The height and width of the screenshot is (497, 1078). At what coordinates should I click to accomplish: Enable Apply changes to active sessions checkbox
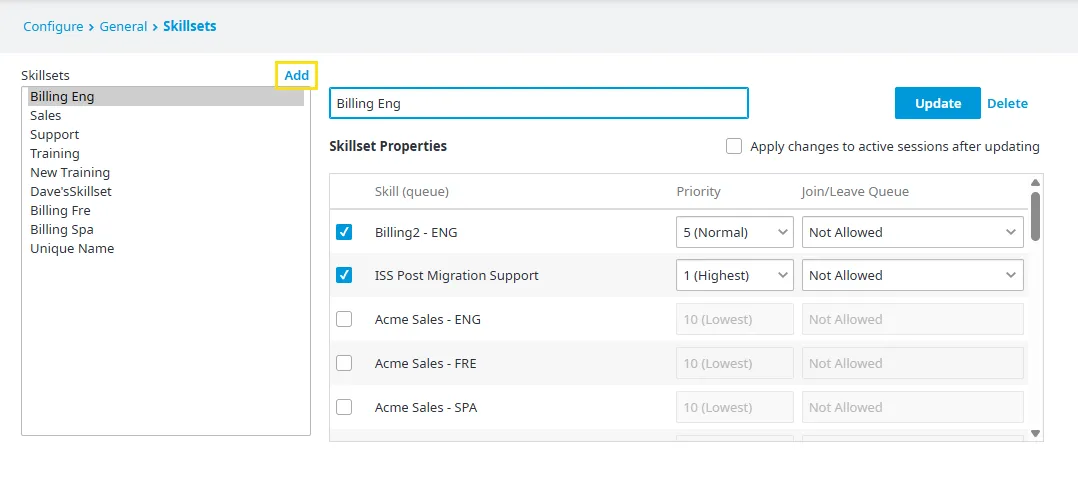734,146
